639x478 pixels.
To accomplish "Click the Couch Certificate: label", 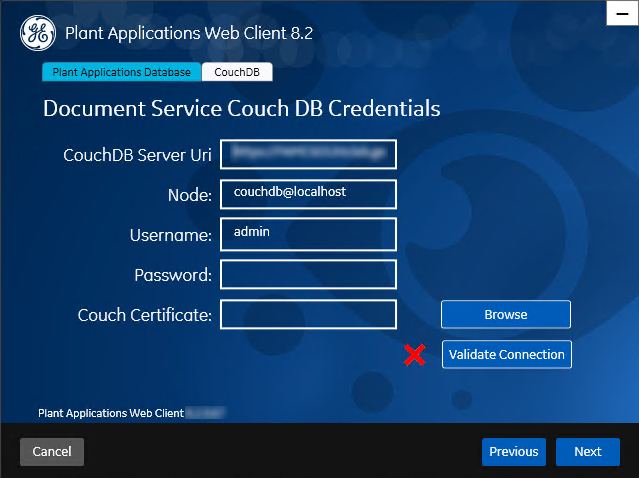I will pyautogui.click(x=145, y=315).
